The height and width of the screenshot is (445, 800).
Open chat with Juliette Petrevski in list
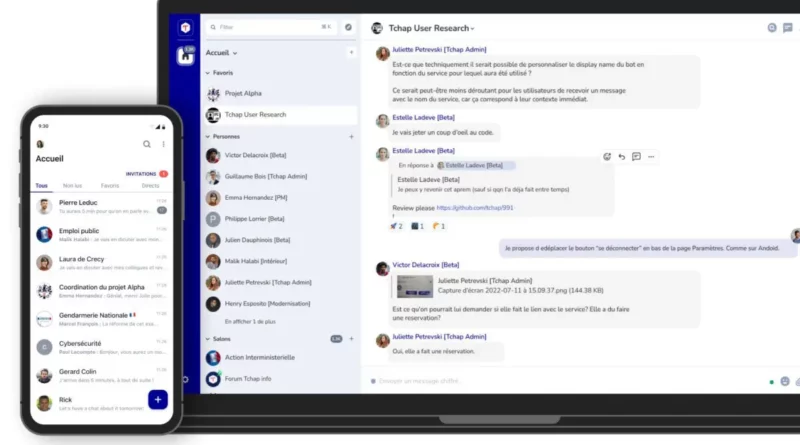point(280,282)
